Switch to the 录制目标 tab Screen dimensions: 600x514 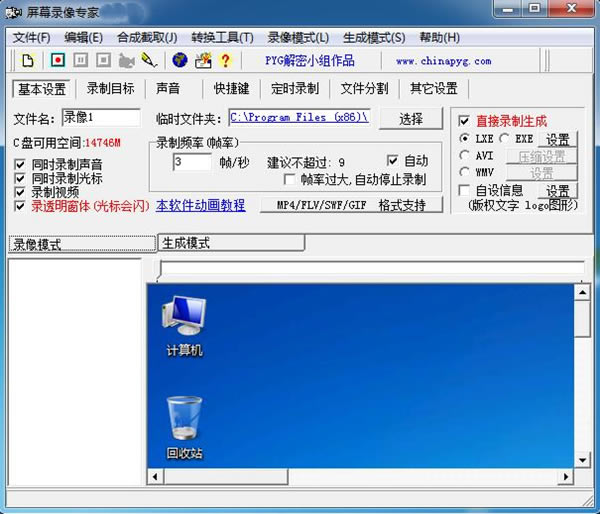tap(110, 88)
